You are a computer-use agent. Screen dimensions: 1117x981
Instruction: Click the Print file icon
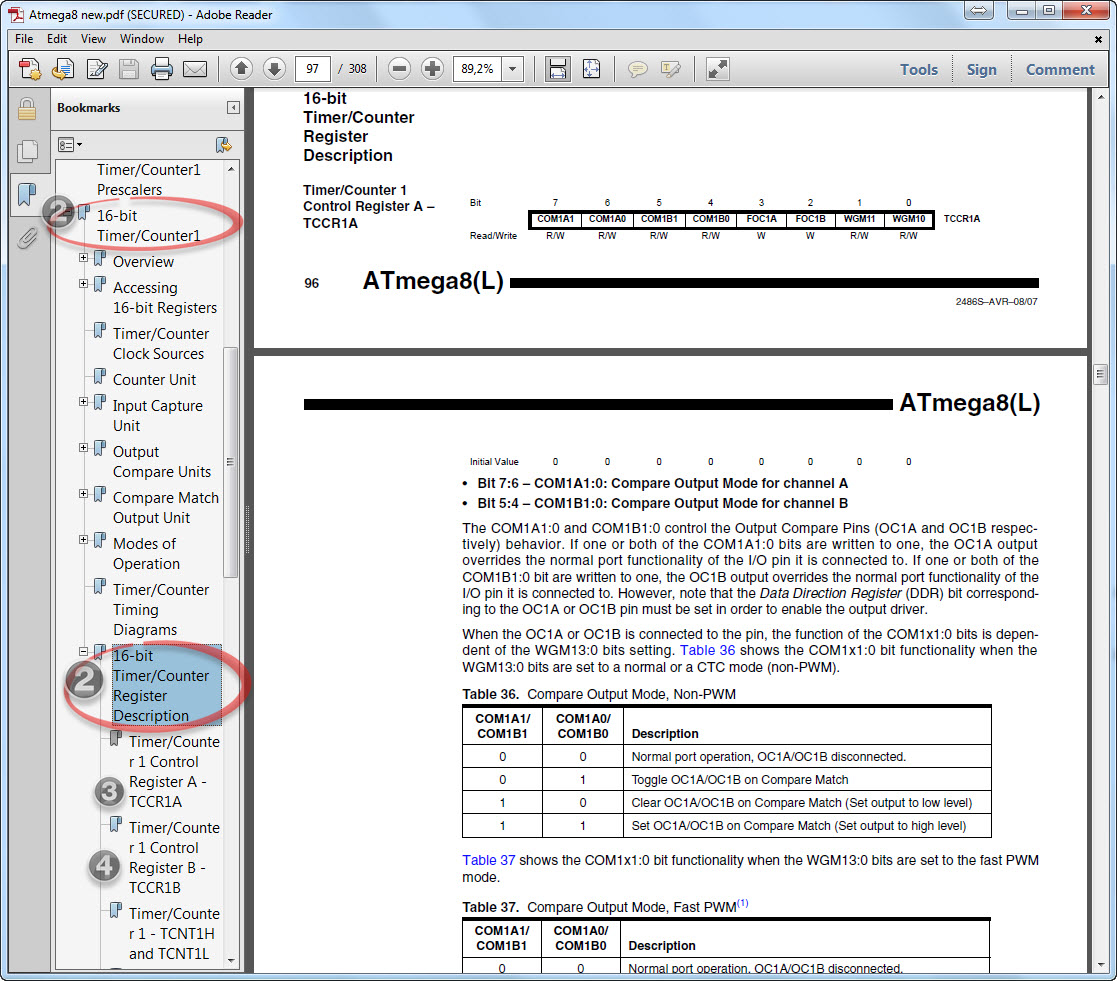[162, 69]
